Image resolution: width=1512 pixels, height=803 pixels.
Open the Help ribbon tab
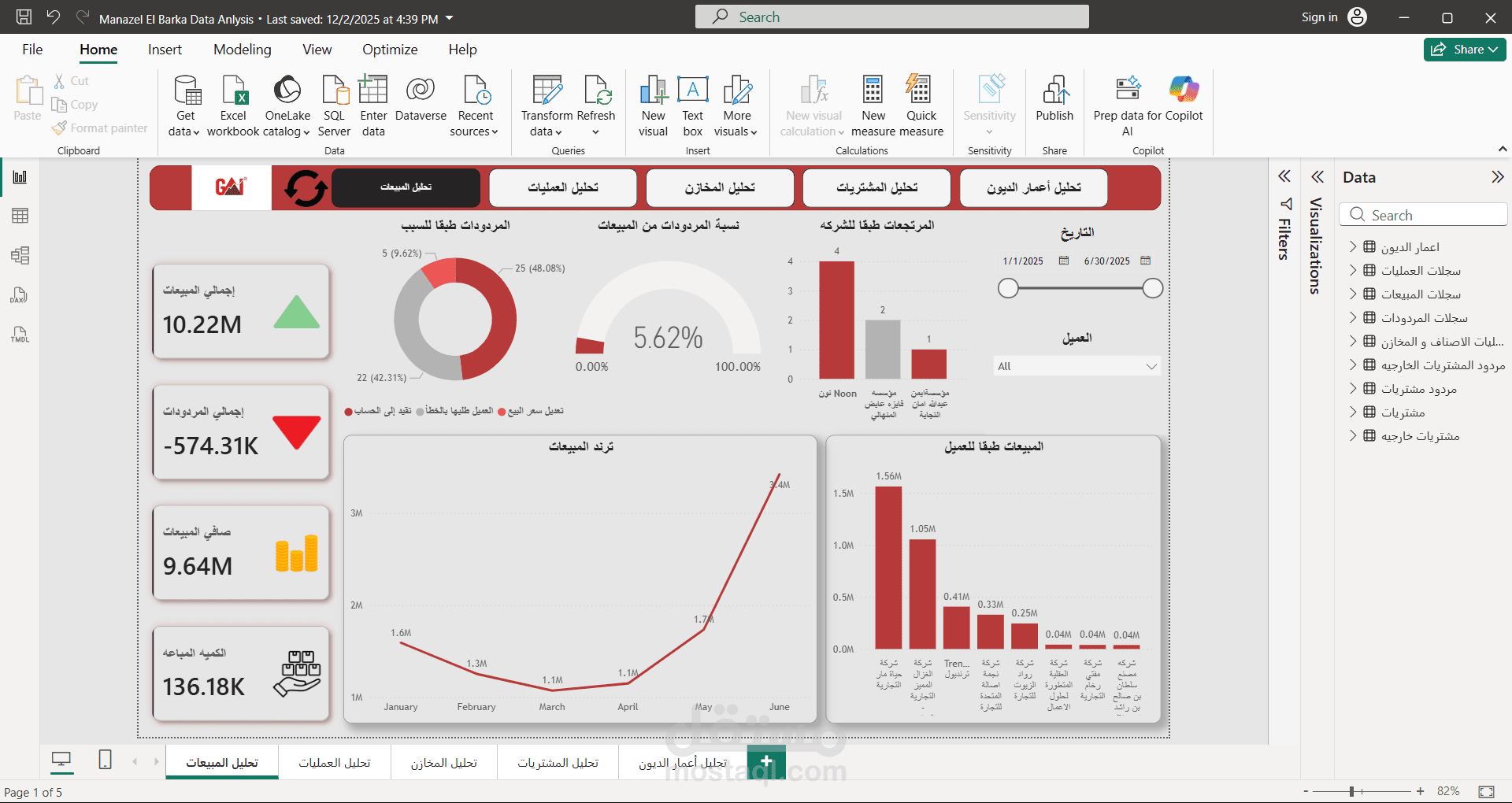[x=463, y=50]
